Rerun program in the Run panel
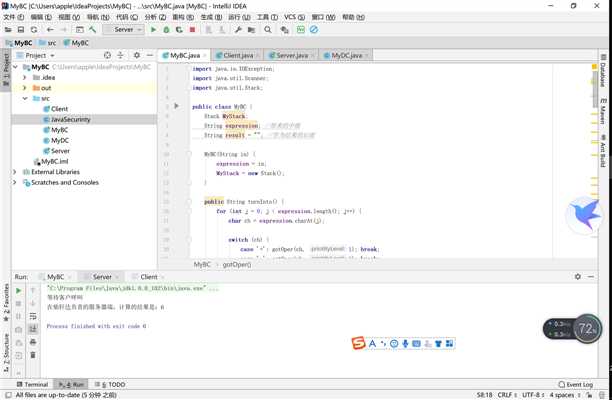 pos(18,291)
